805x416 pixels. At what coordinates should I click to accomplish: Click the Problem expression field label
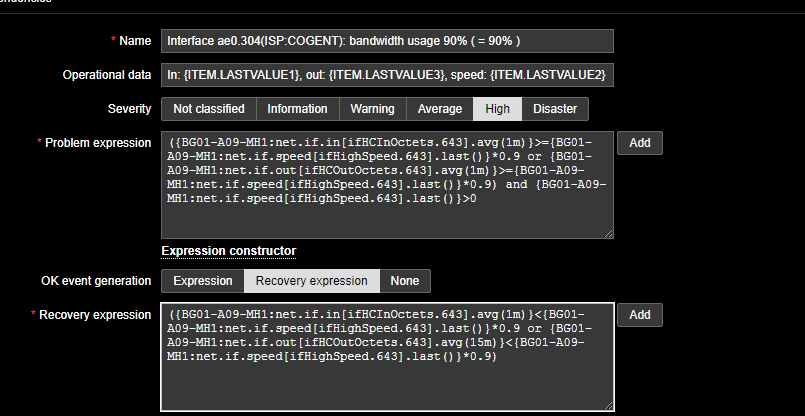[99, 143]
